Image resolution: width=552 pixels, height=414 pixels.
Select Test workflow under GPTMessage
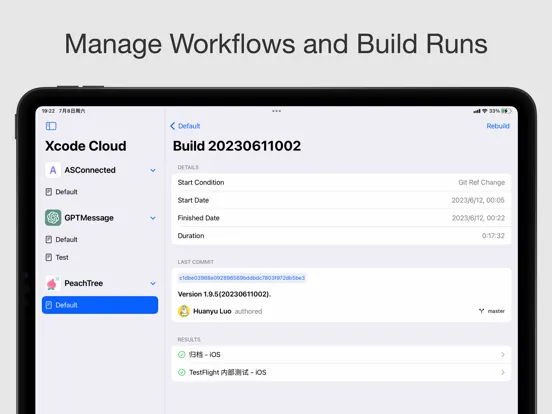[100, 257]
